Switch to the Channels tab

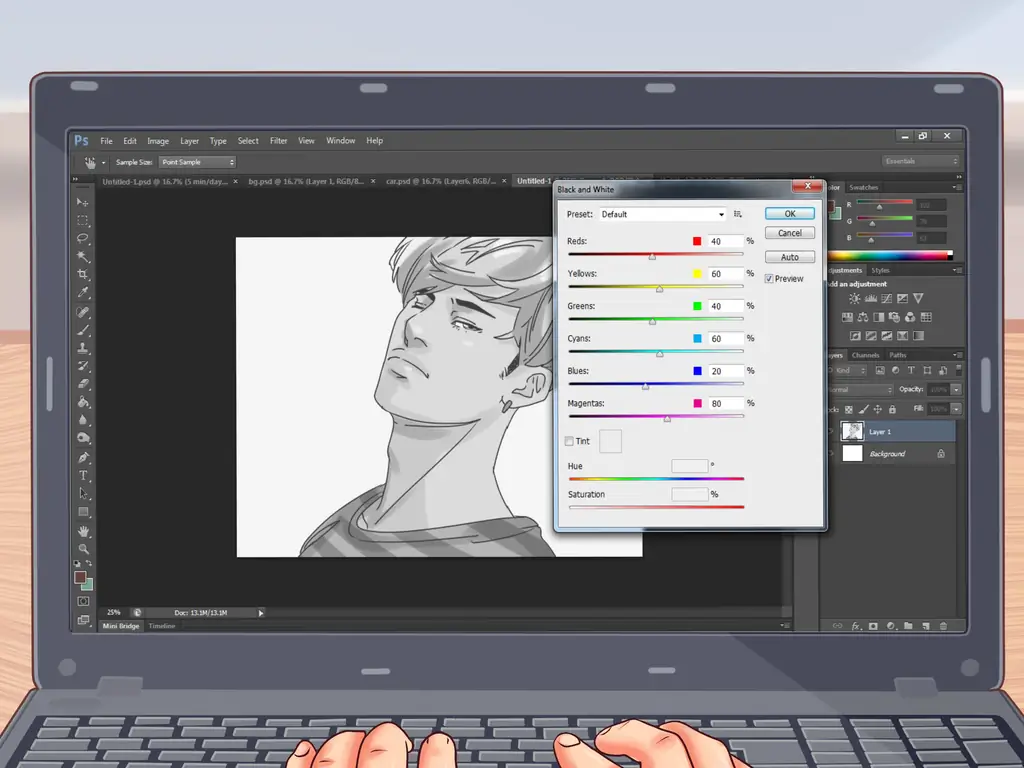click(x=865, y=355)
